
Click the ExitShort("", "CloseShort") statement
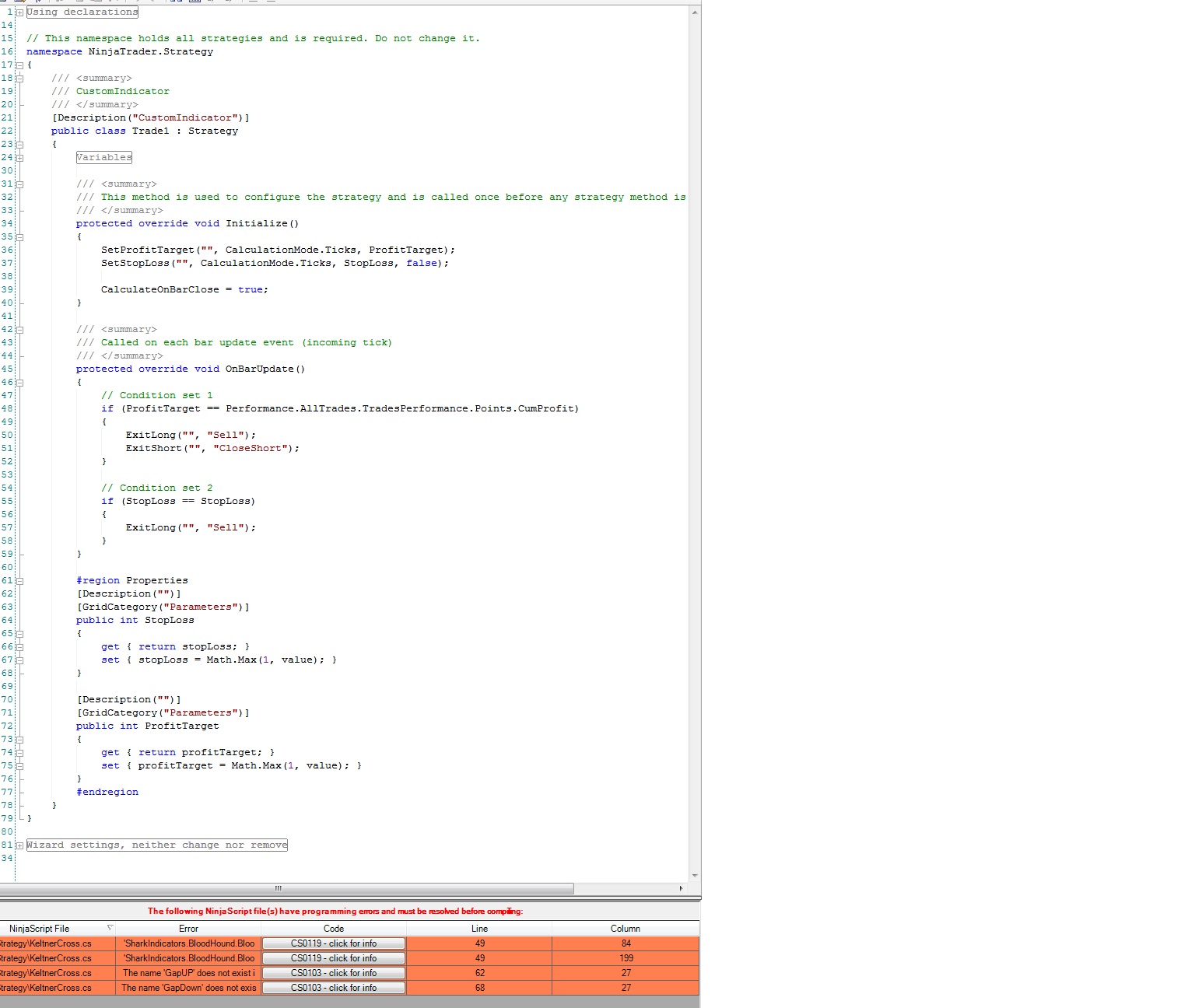point(213,449)
